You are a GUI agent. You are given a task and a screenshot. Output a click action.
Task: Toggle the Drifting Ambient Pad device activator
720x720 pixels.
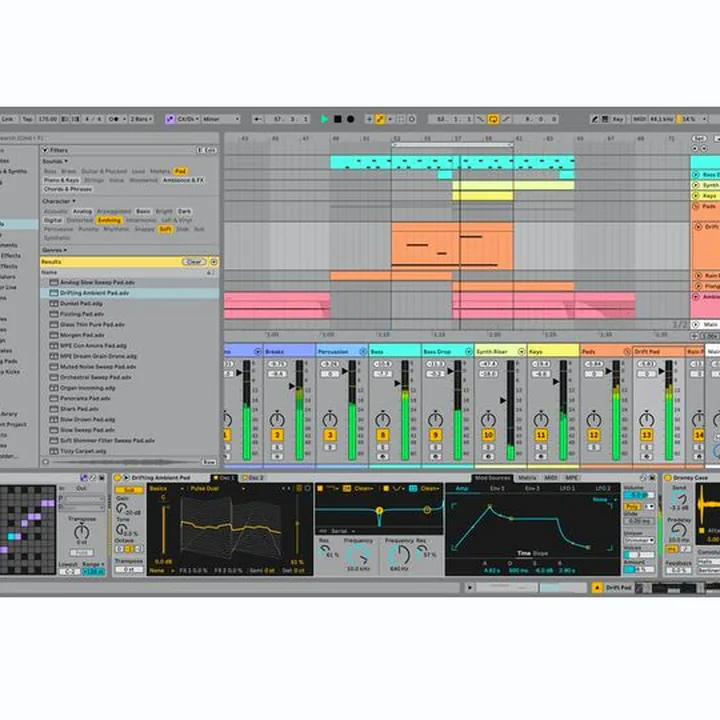[x=118, y=478]
